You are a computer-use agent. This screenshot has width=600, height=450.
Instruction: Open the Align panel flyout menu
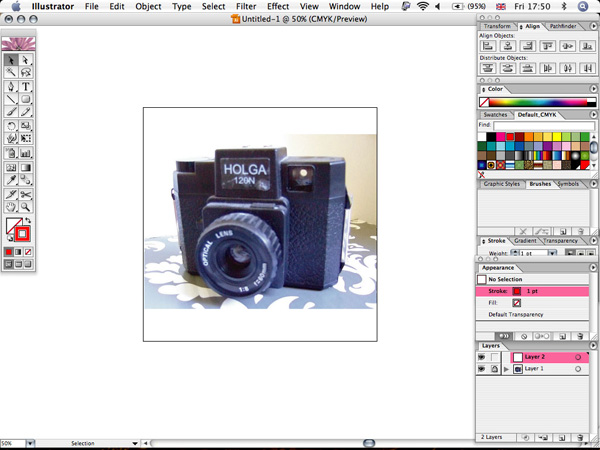(x=593, y=26)
